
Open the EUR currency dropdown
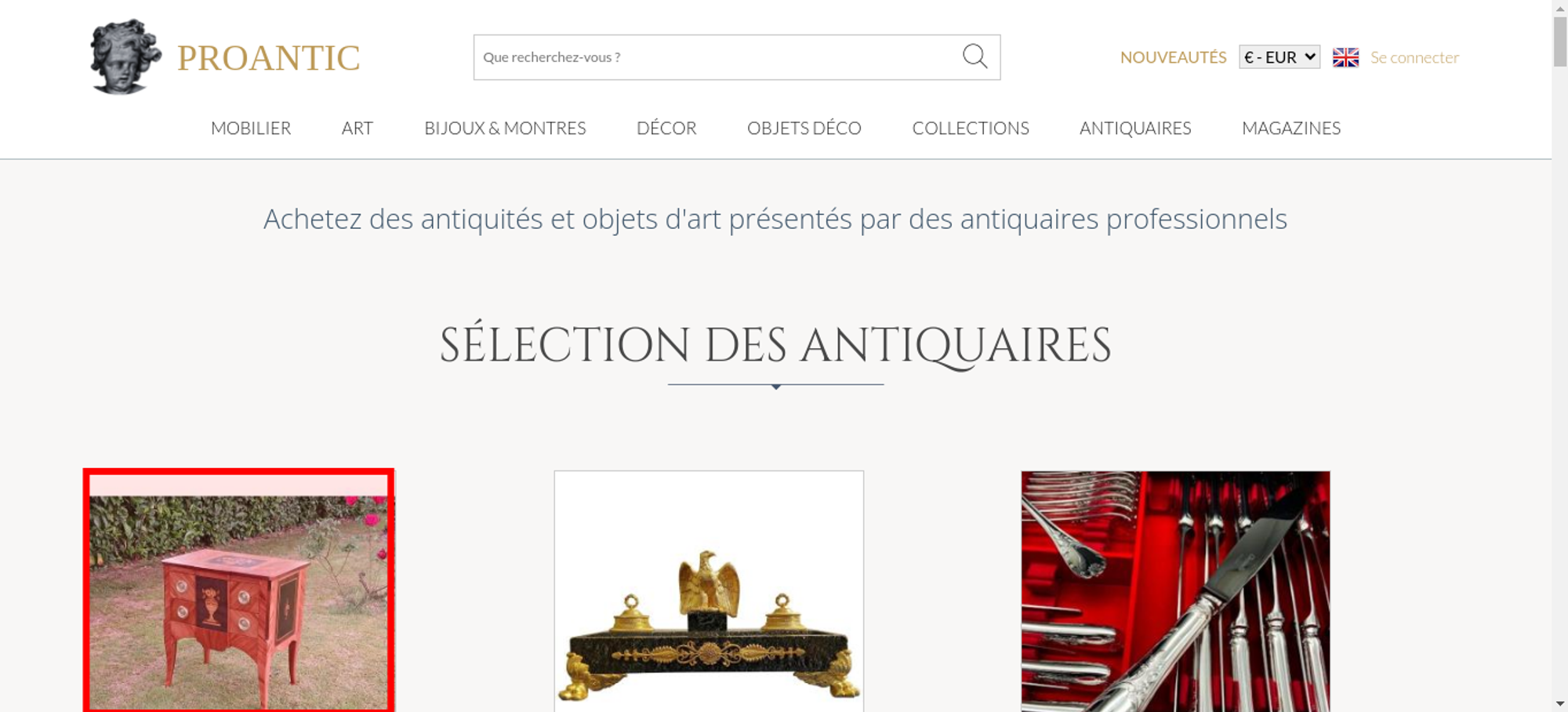coord(1279,57)
